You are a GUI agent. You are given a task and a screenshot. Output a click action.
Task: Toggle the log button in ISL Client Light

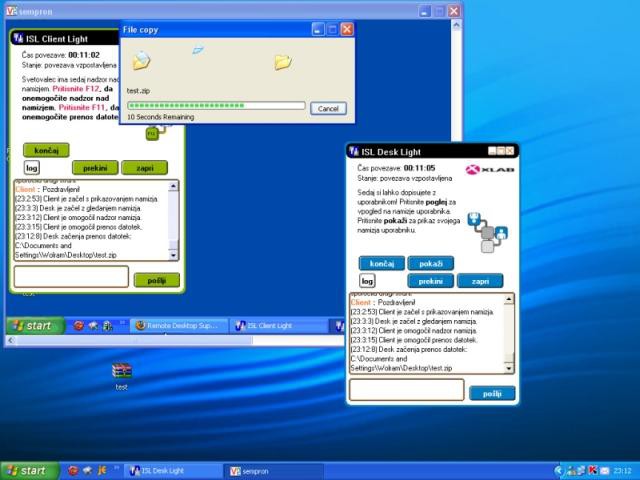click(x=32, y=167)
